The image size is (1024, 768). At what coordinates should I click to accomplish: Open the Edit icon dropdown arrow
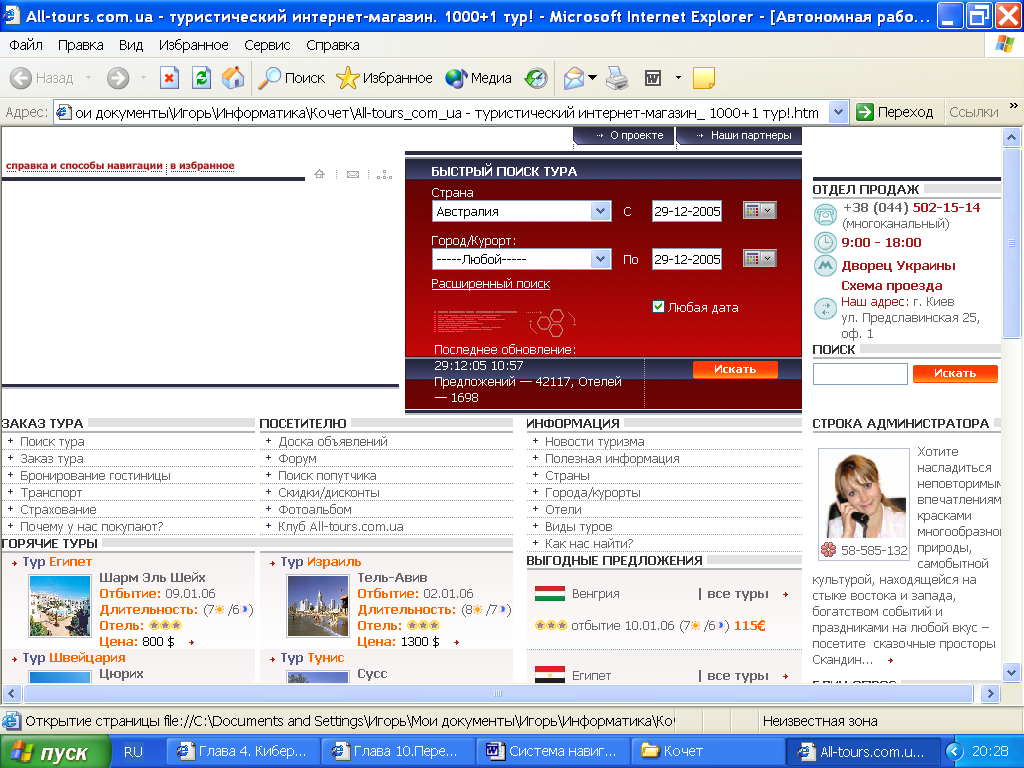pos(678,78)
